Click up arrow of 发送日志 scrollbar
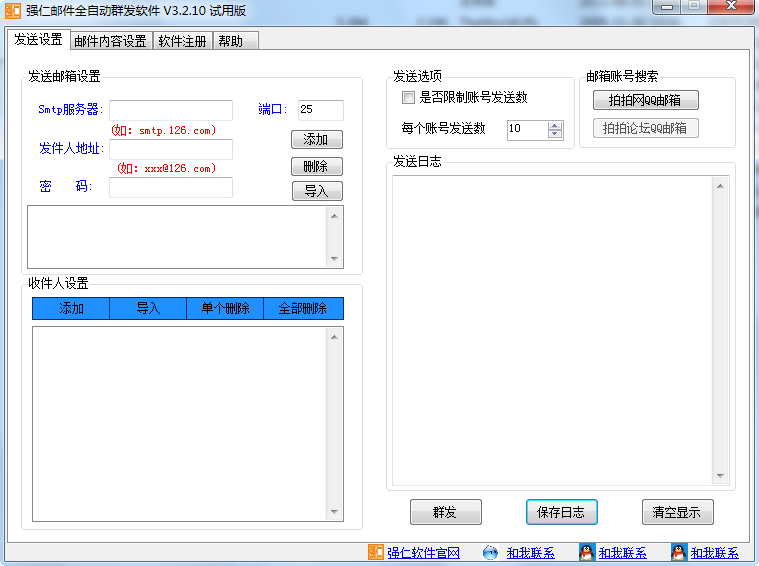 (x=720, y=186)
